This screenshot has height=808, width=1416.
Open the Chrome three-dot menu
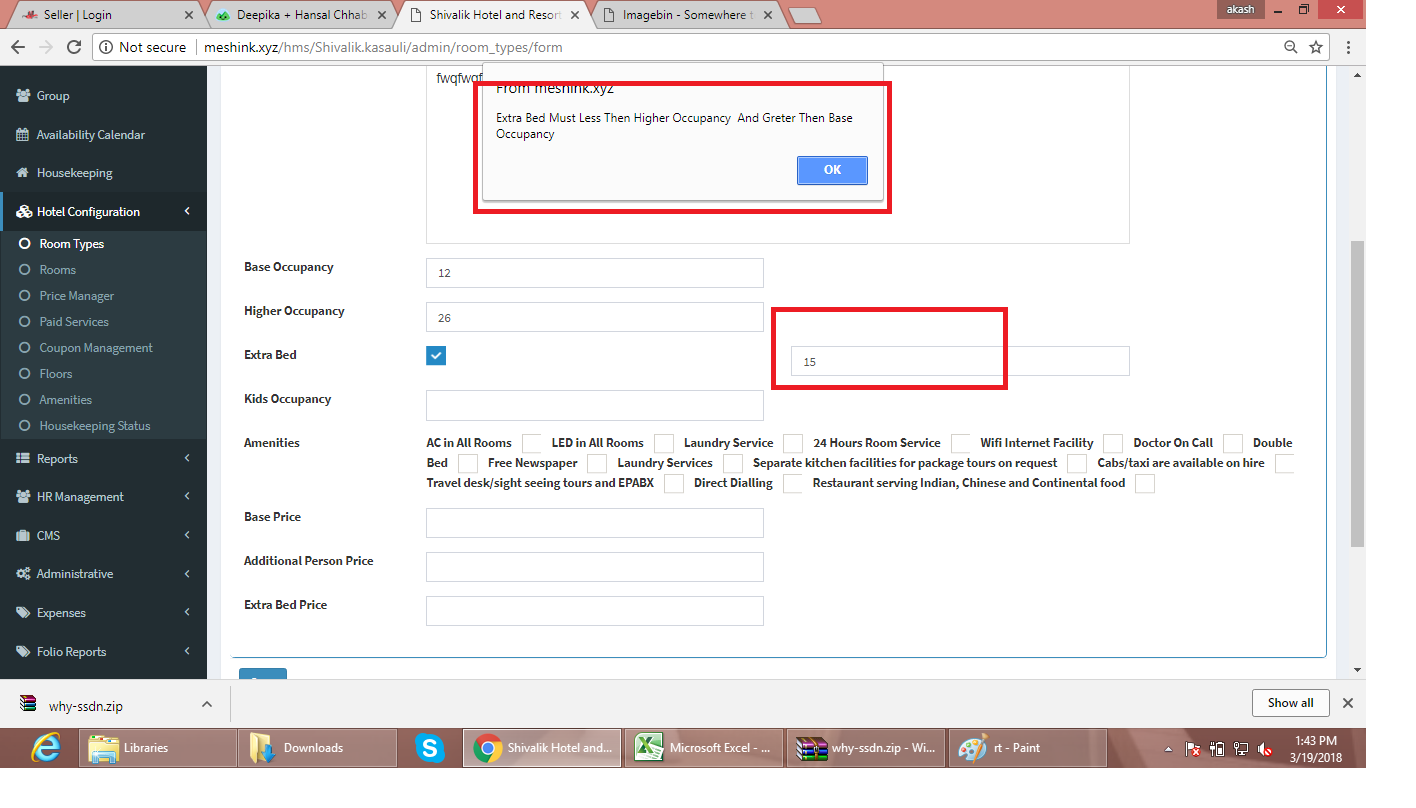click(1349, 47)
